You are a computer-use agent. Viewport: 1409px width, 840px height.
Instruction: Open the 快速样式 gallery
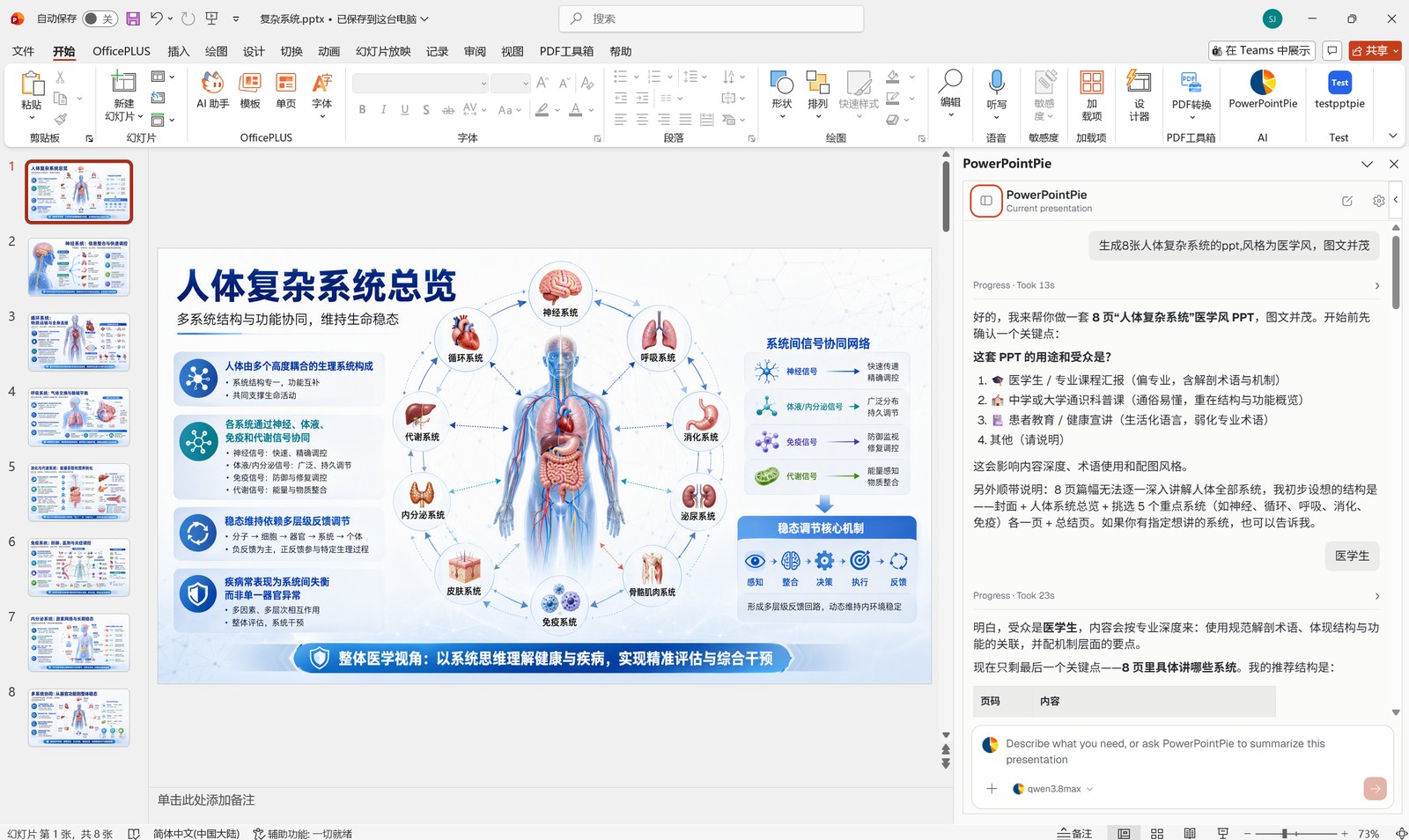[859, 95]
